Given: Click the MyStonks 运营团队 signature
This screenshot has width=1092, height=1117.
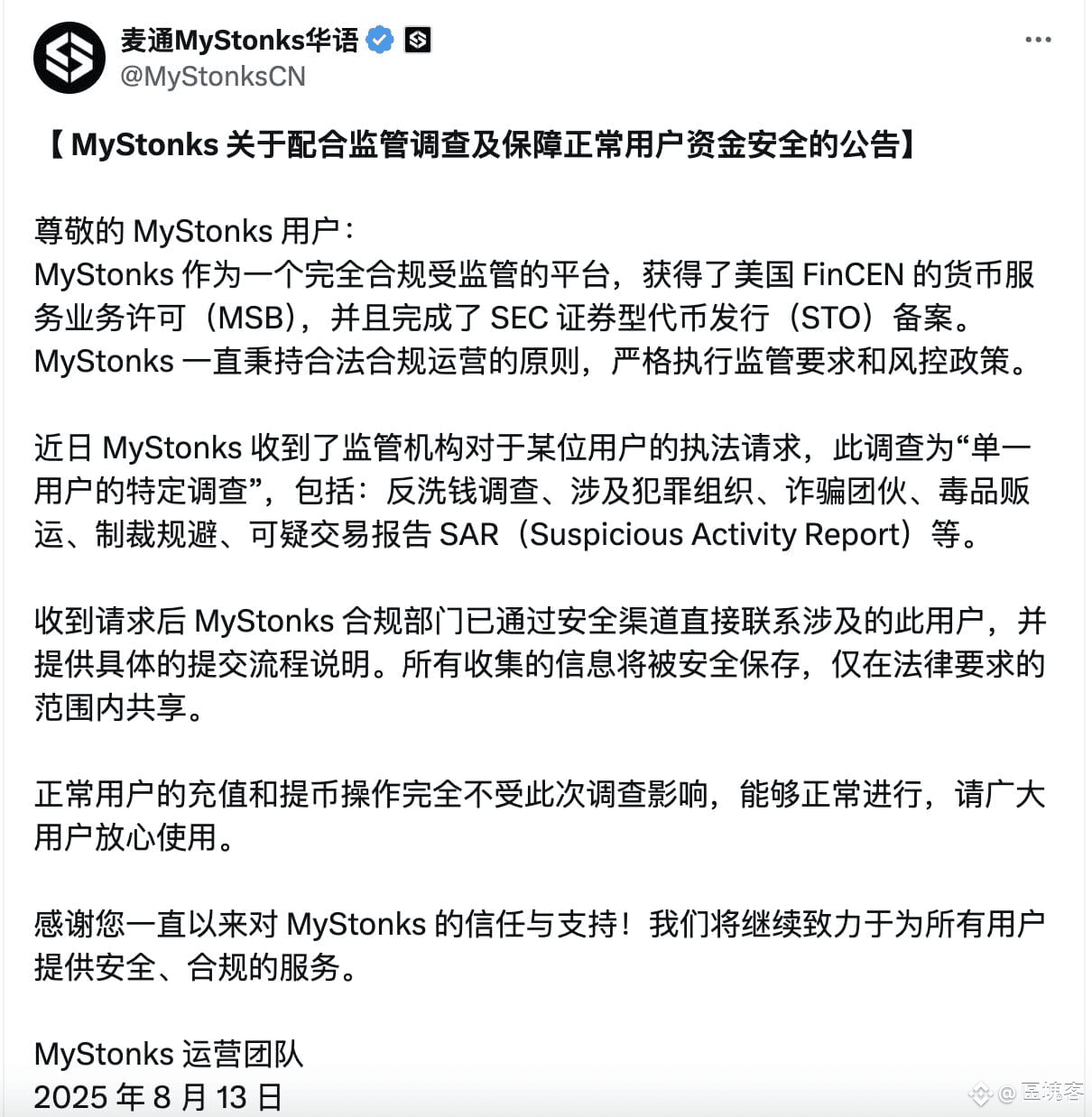Looking at the screenshot, I should click(x=169, y=1054).
